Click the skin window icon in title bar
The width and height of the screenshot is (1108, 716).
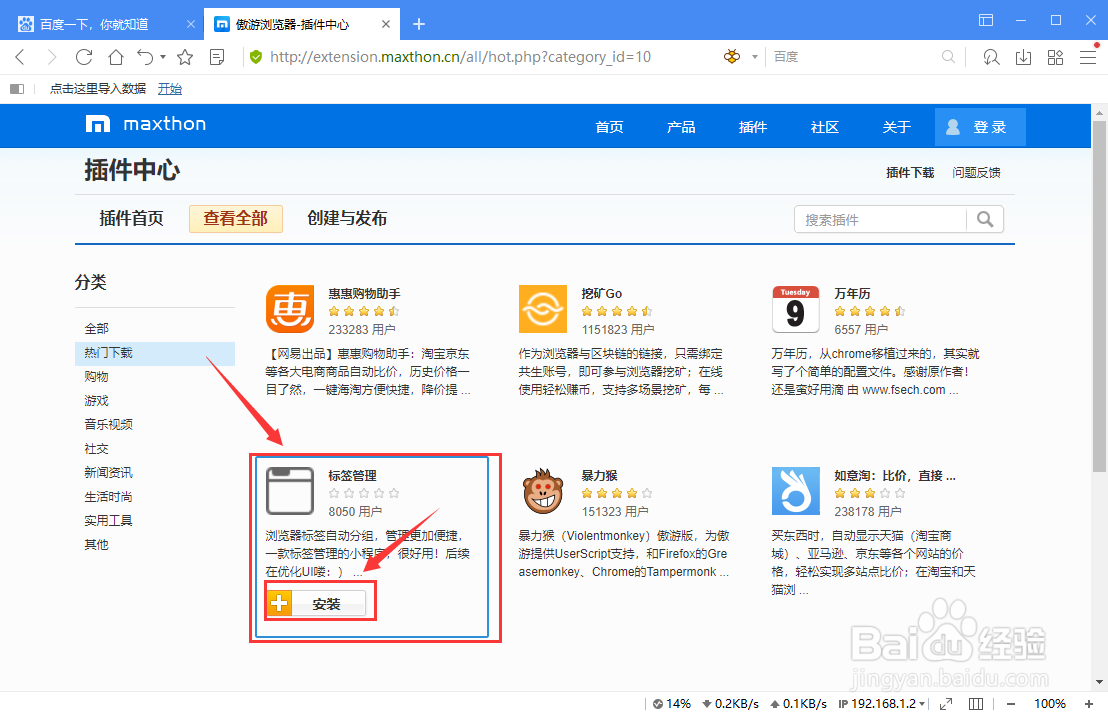tap(986, 20)
